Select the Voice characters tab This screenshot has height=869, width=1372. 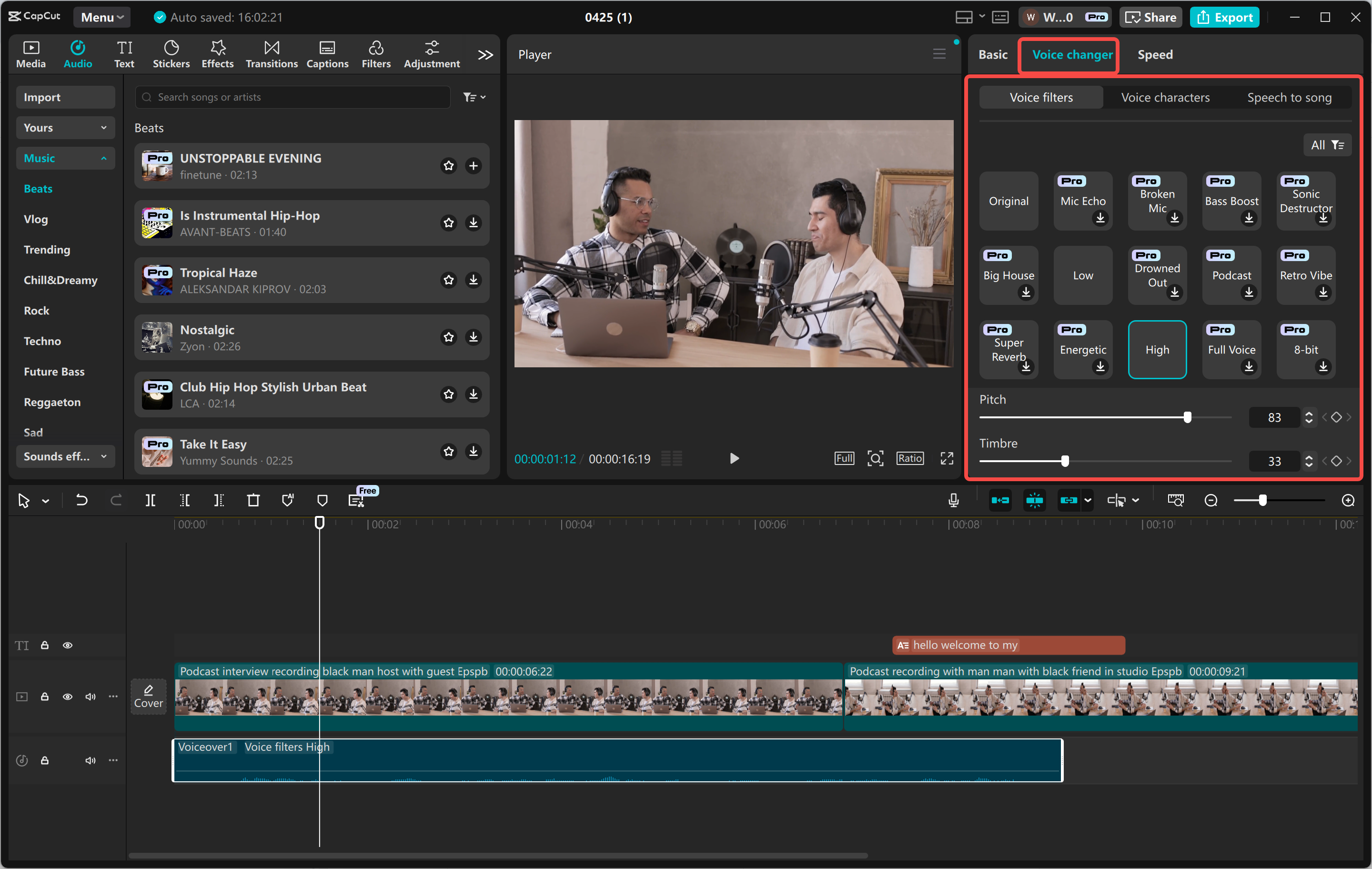(x=1165, y=98)
